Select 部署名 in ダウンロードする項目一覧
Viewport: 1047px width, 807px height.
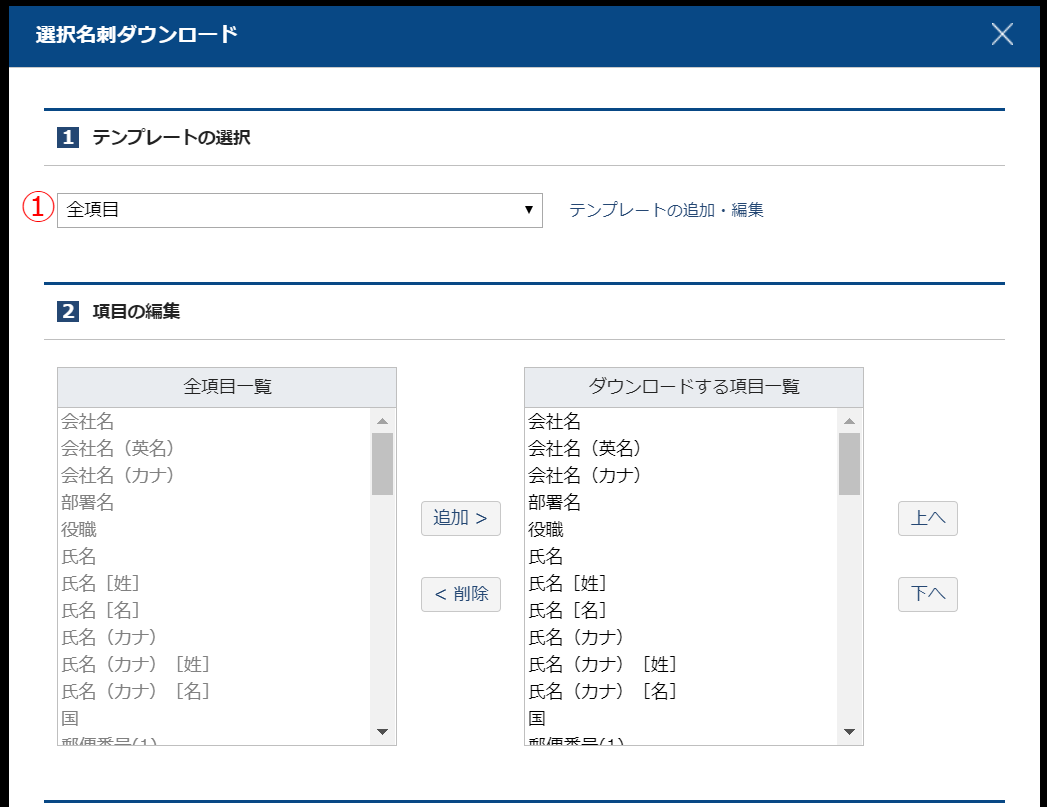[555, 502]
